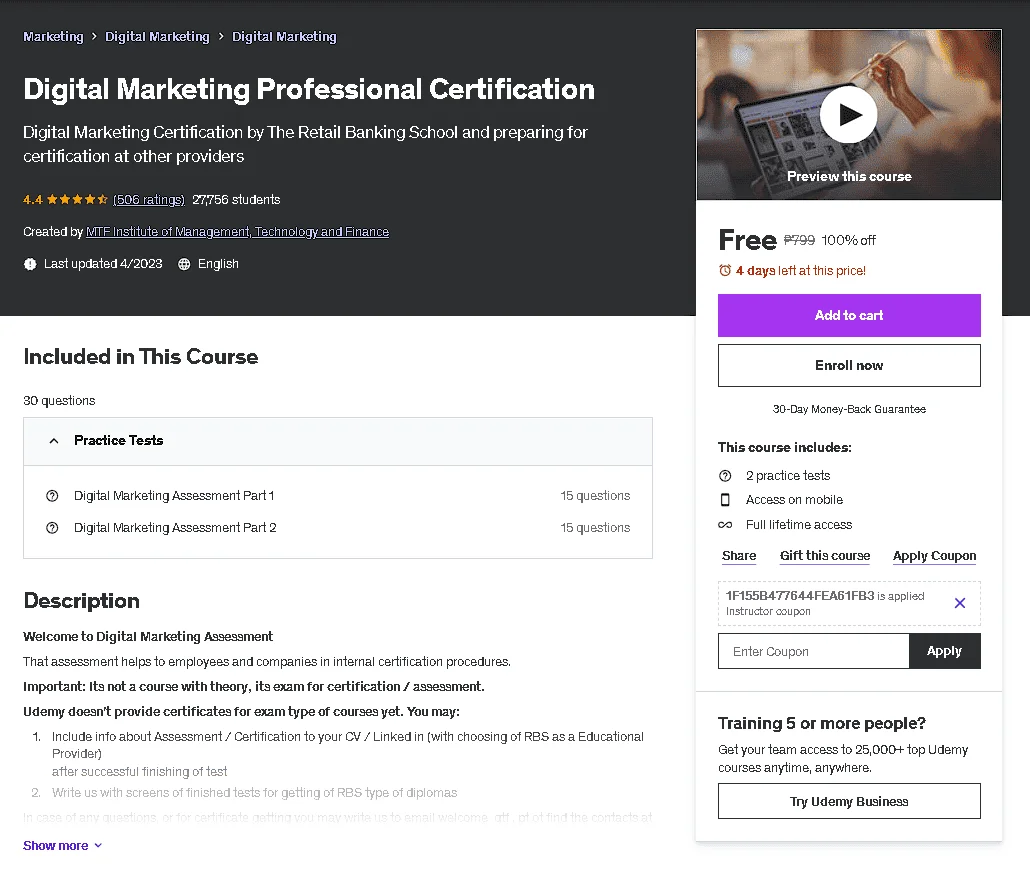Click the Enroll now button
The width and height of the screenshot is (1030, 895).
tap(849, 365)
